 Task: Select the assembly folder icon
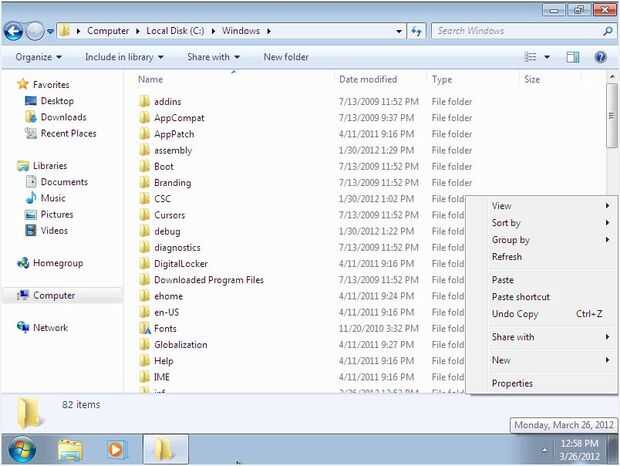[144, 150]
